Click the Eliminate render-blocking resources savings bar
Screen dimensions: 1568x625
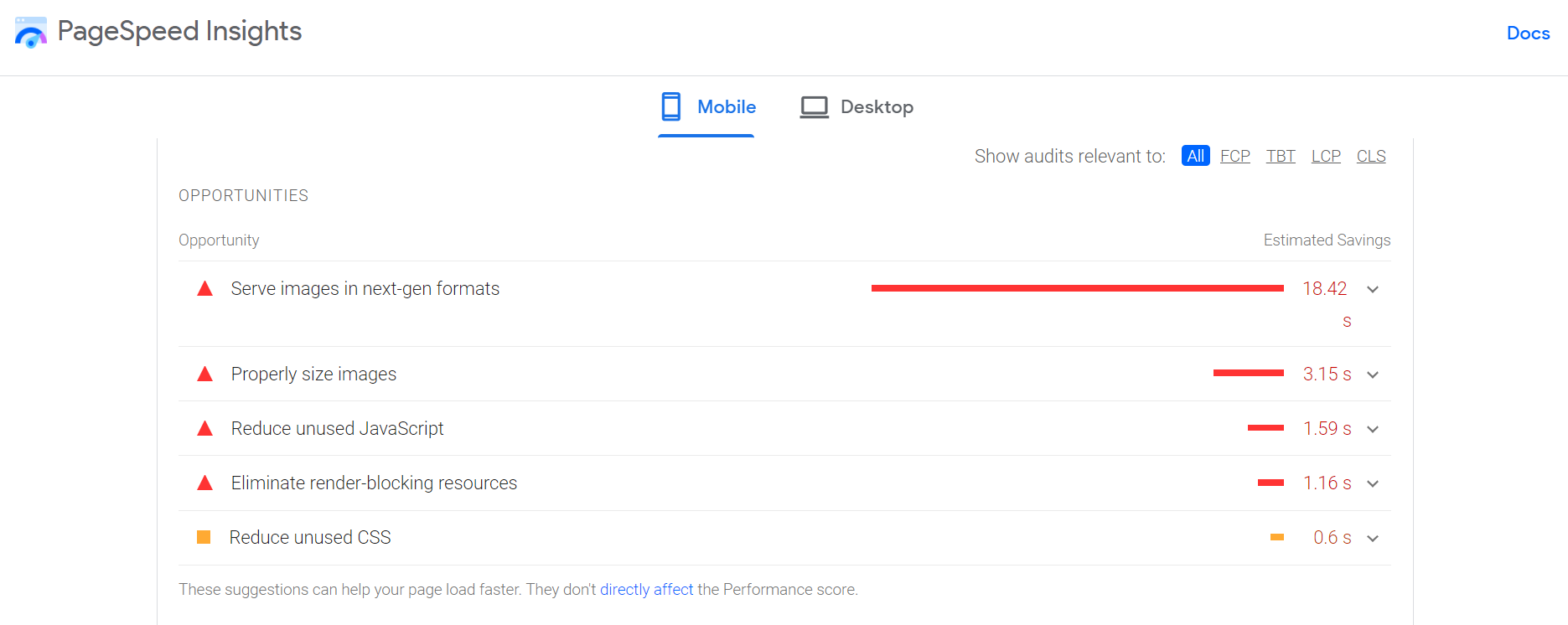click(x=1270, y=482)
